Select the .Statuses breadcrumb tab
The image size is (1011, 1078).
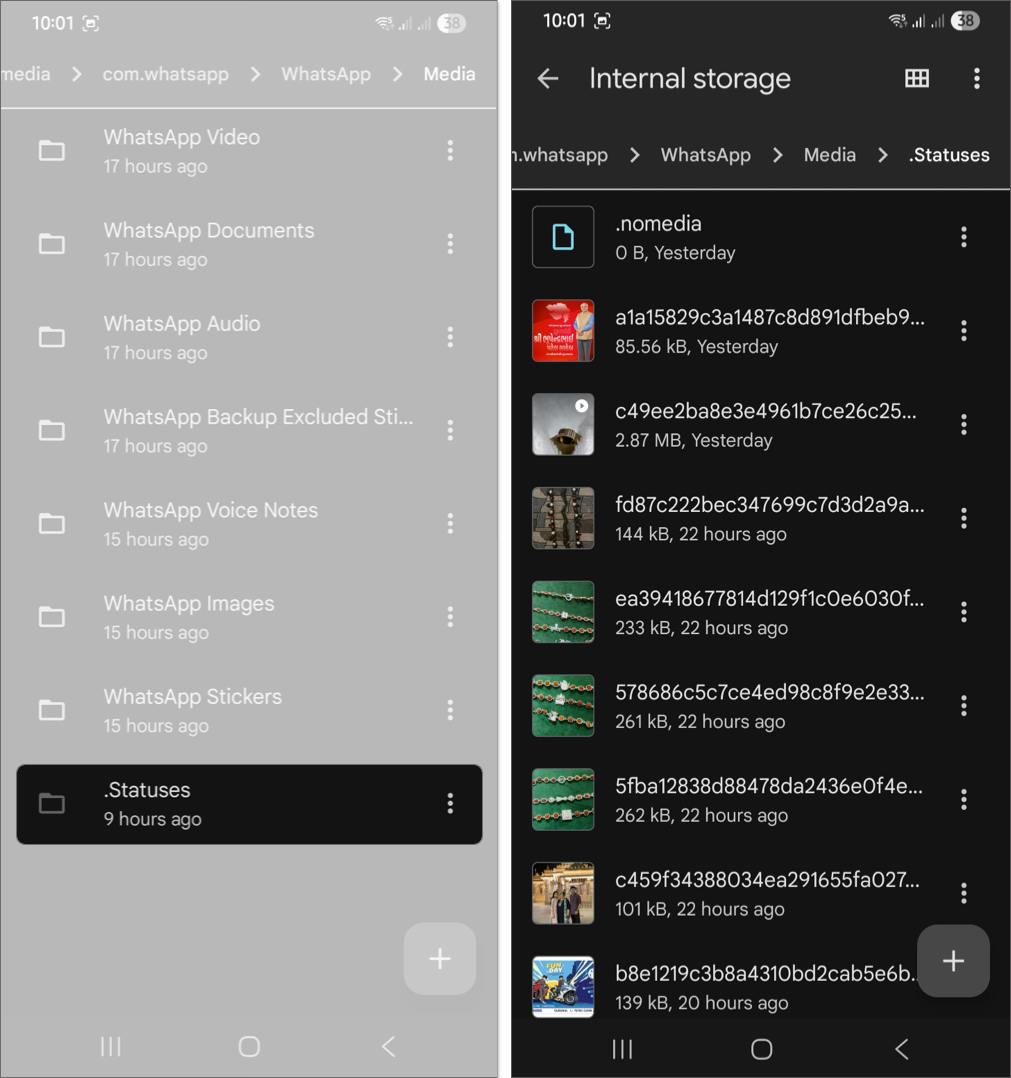(948, 155)
